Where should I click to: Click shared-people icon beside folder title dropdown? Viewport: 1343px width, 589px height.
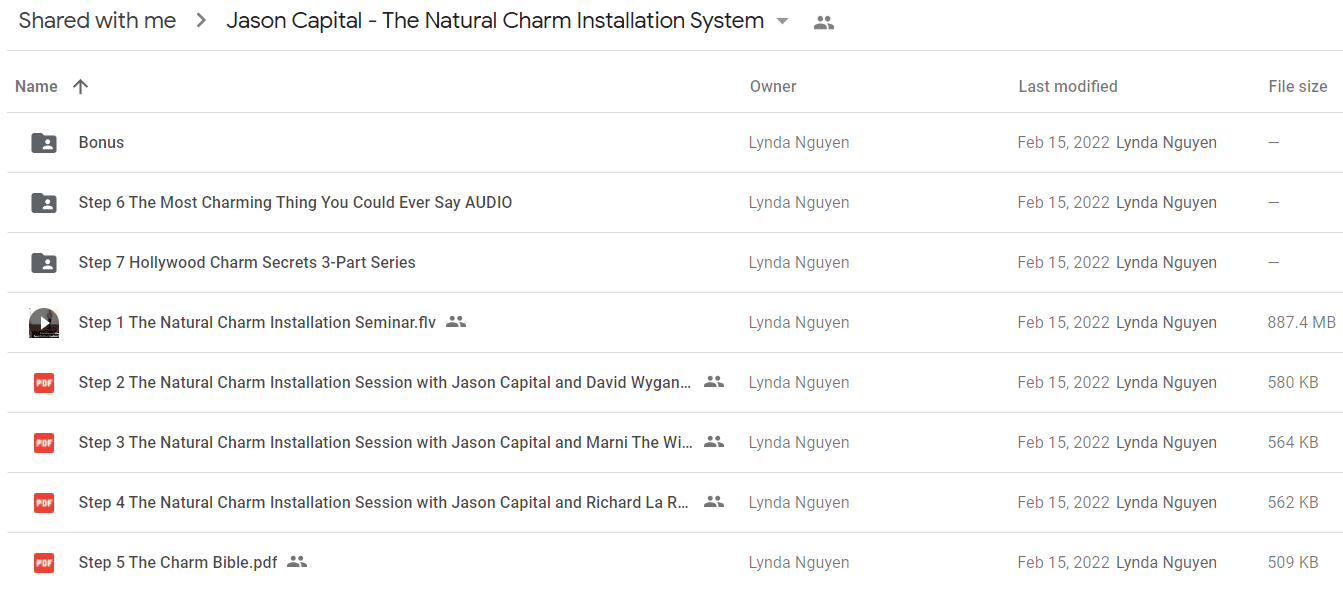click(824, 22)
